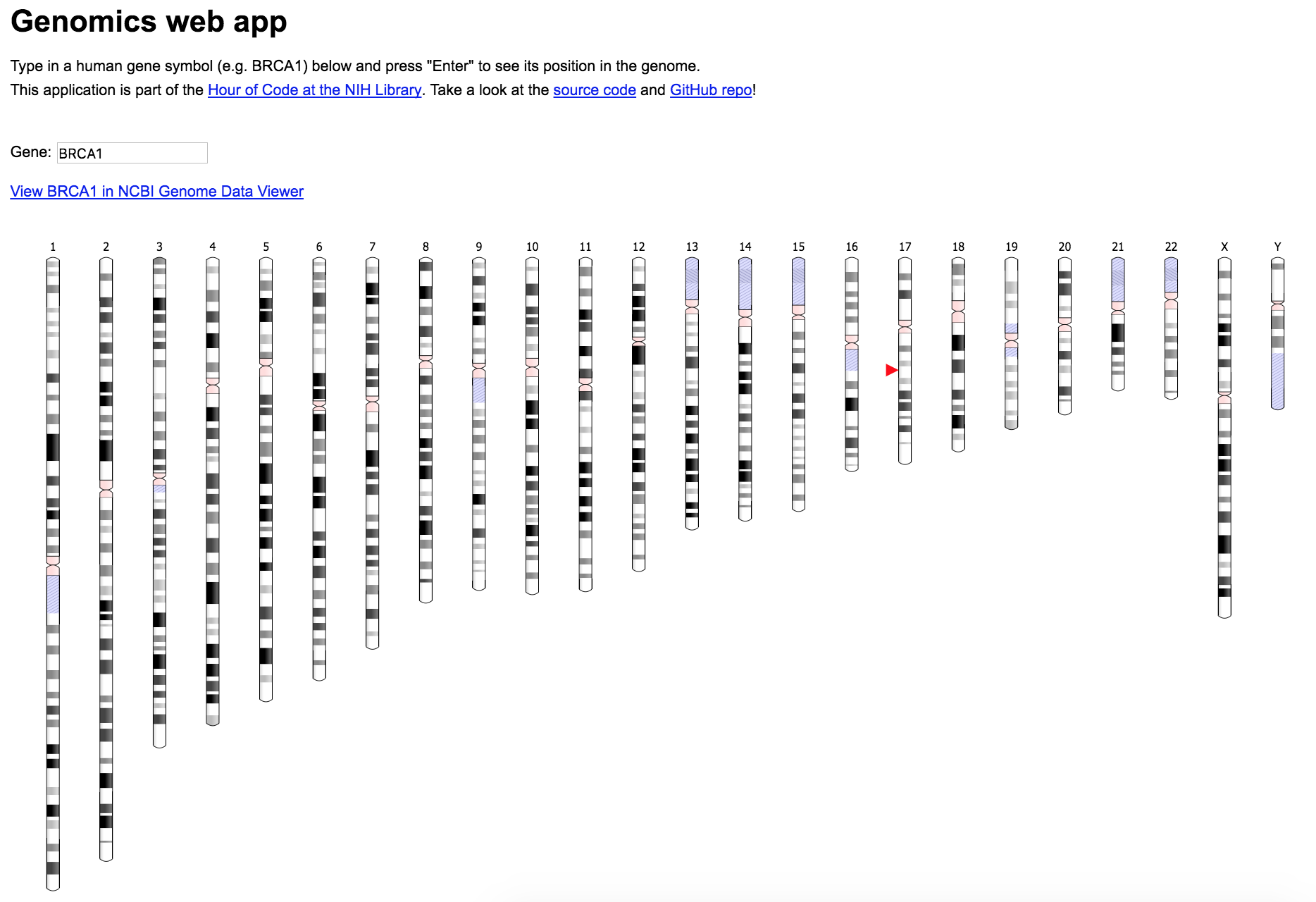Select the chromosome 14 ideogram
Image resolution: width=1316 pixels, height=902 pixels.
coord(745,389)
